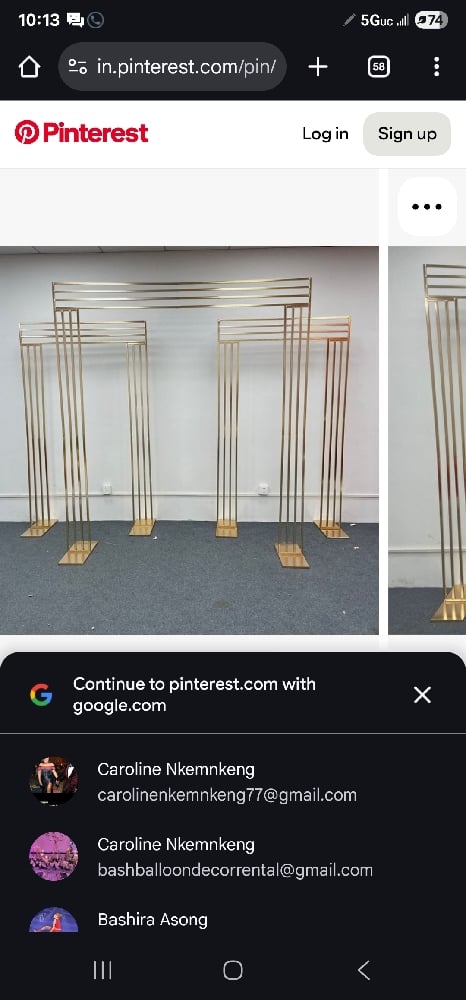Image resolution: width=466 pixels, height=1000 pixels.
Task: Tap Android home navigation button
Action: pyautogui.click(x=233, y=970)
